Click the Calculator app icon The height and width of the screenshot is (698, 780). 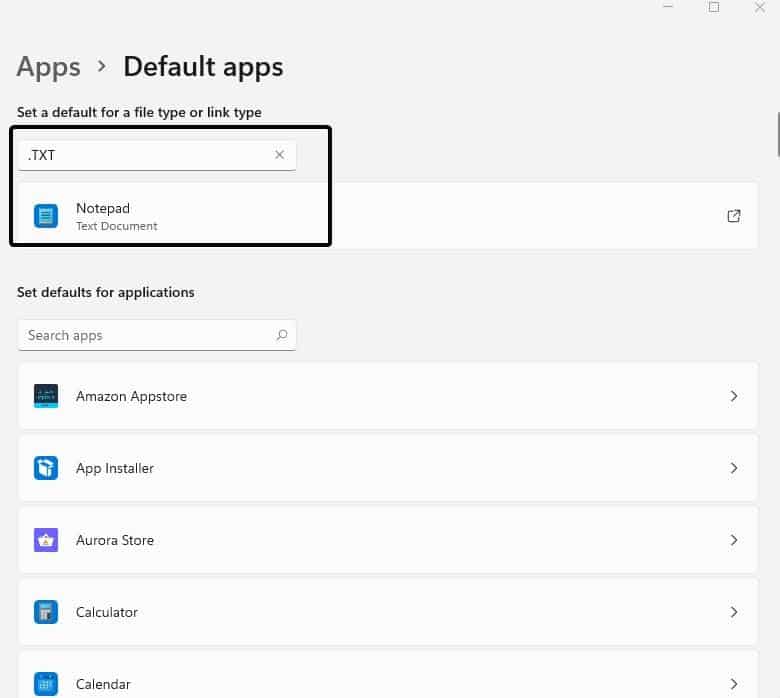coord(46,612)
